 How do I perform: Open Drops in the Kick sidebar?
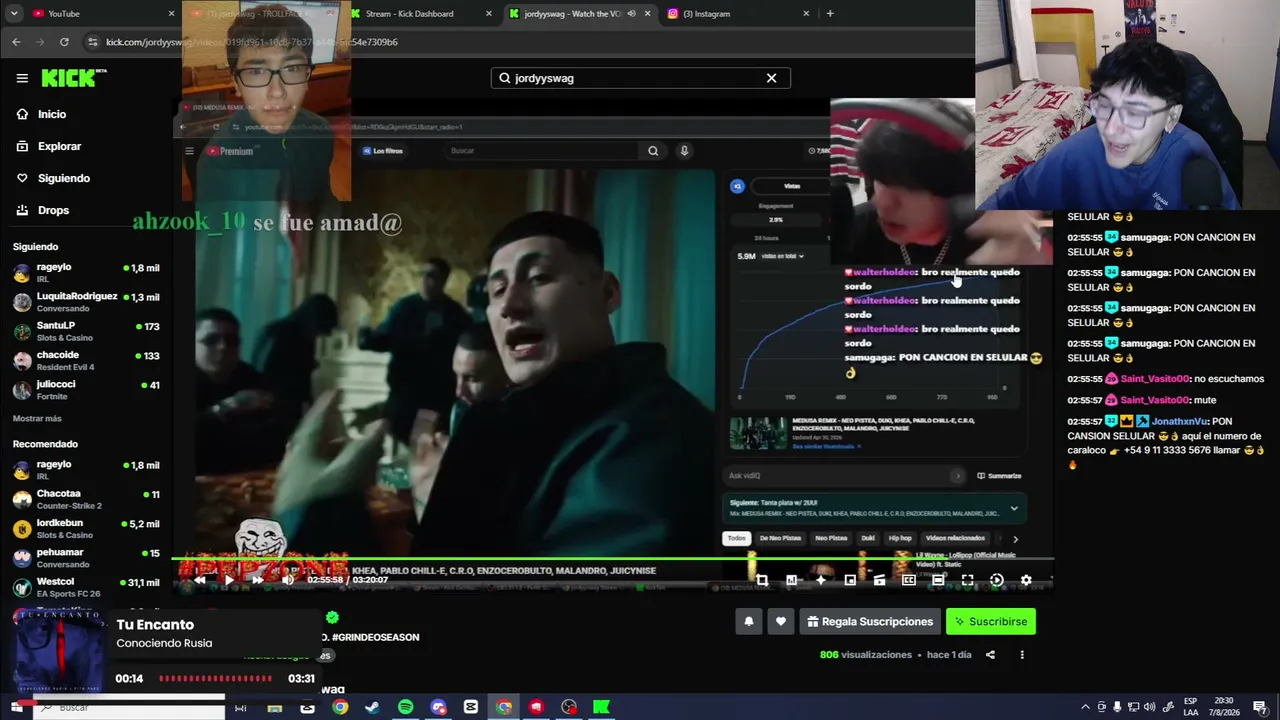click(x=53, y=210)
